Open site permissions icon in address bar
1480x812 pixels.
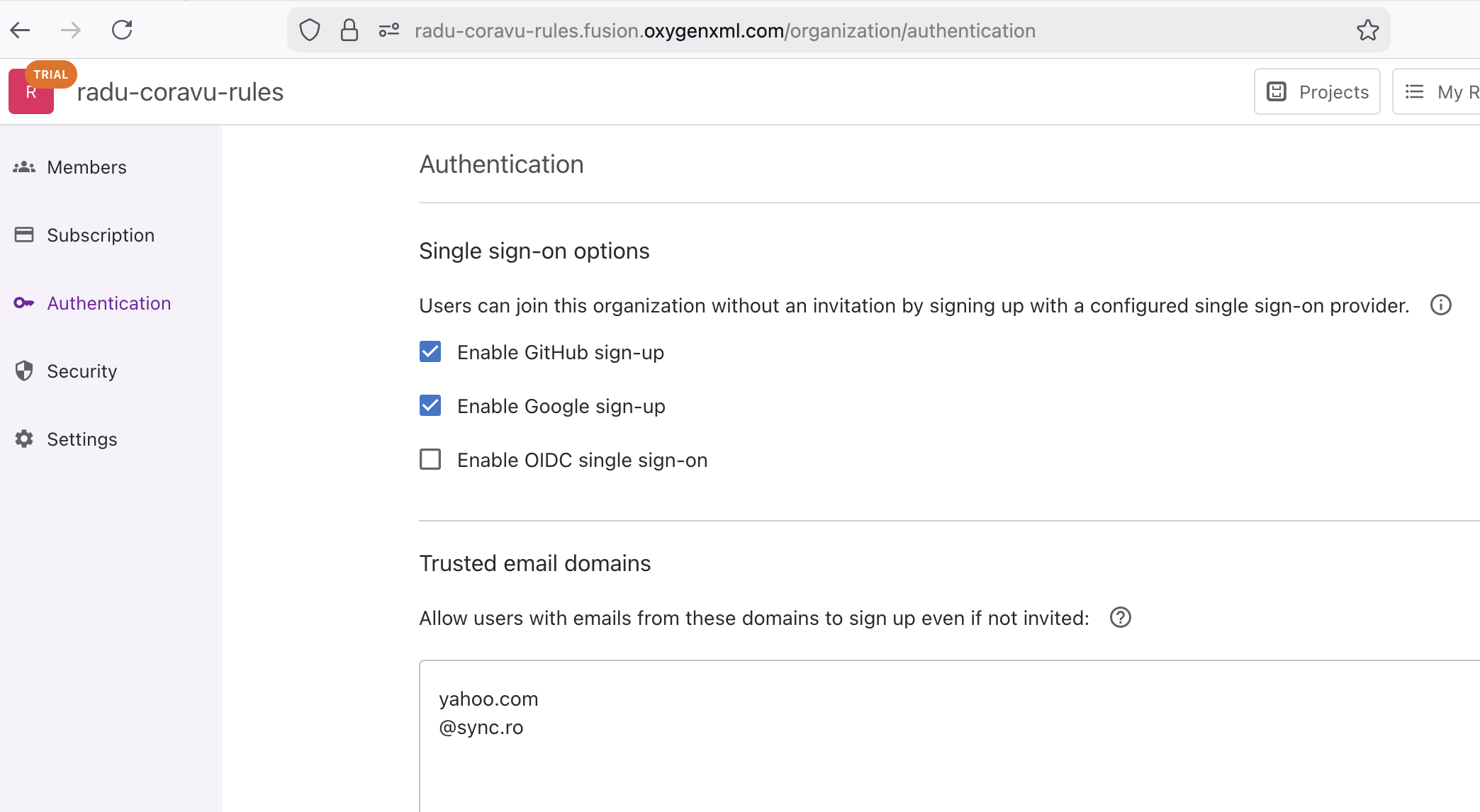388,30
